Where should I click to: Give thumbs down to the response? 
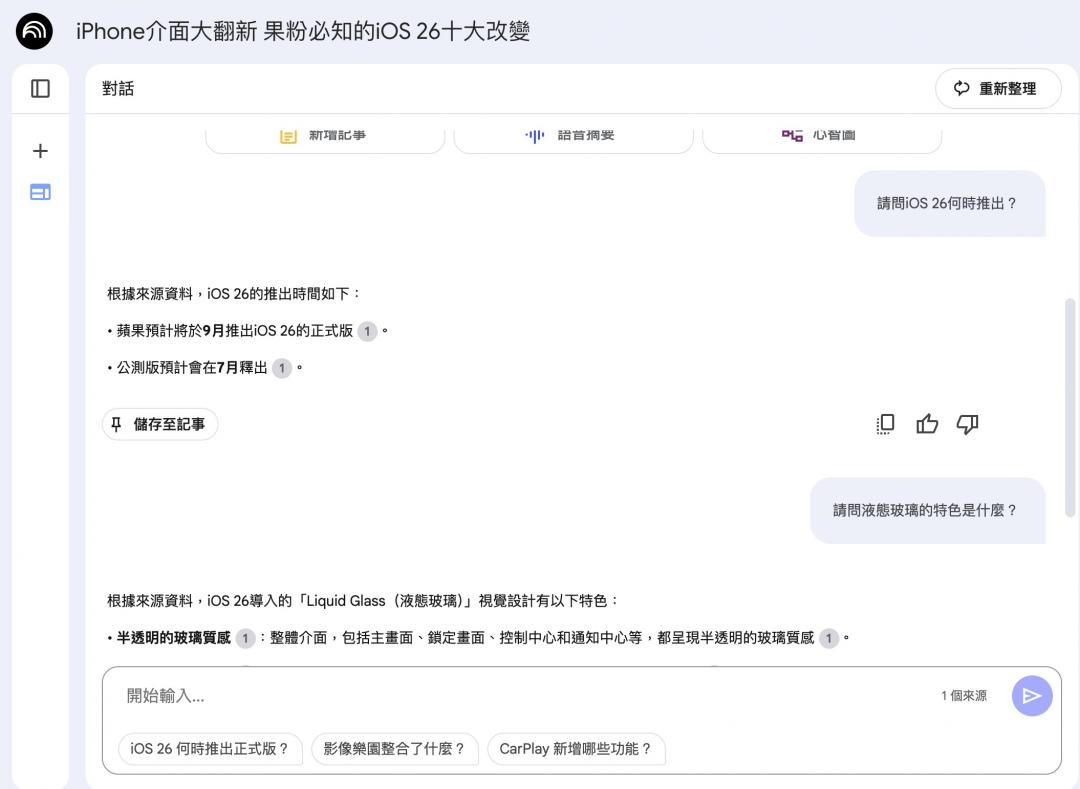[x=967, y=424]
